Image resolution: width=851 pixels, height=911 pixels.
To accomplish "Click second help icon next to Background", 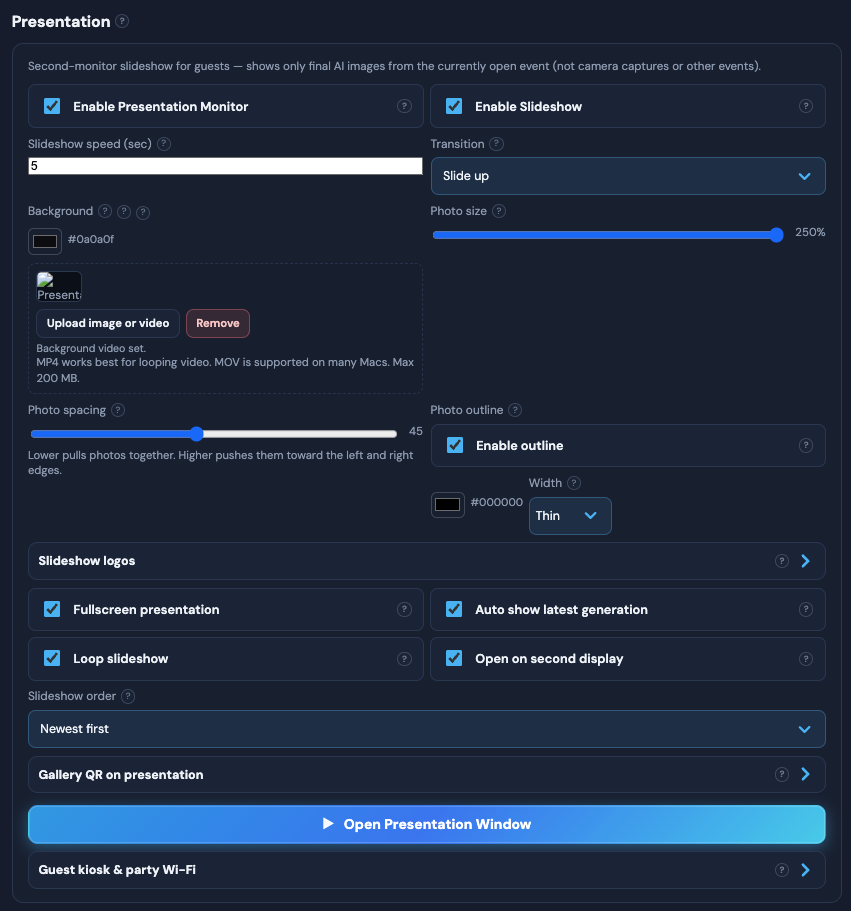I will click(x=124, y=211).
